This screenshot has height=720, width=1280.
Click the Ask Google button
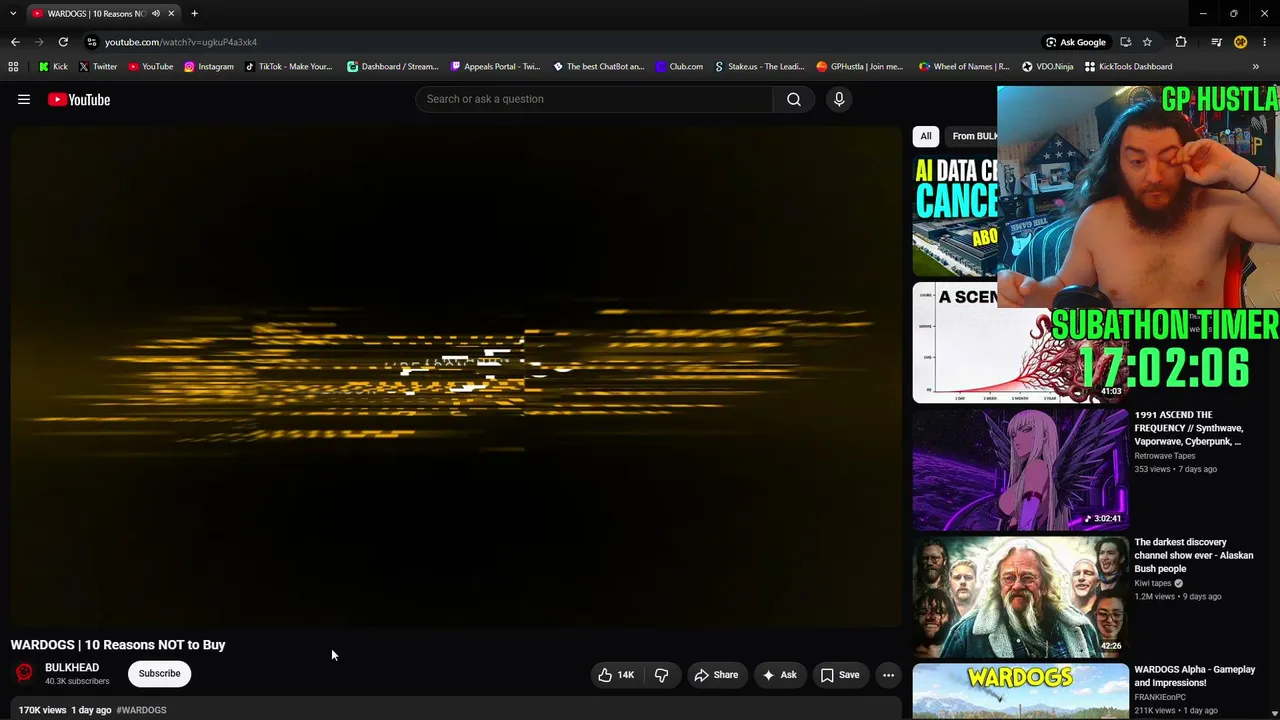click(1076, 42)
